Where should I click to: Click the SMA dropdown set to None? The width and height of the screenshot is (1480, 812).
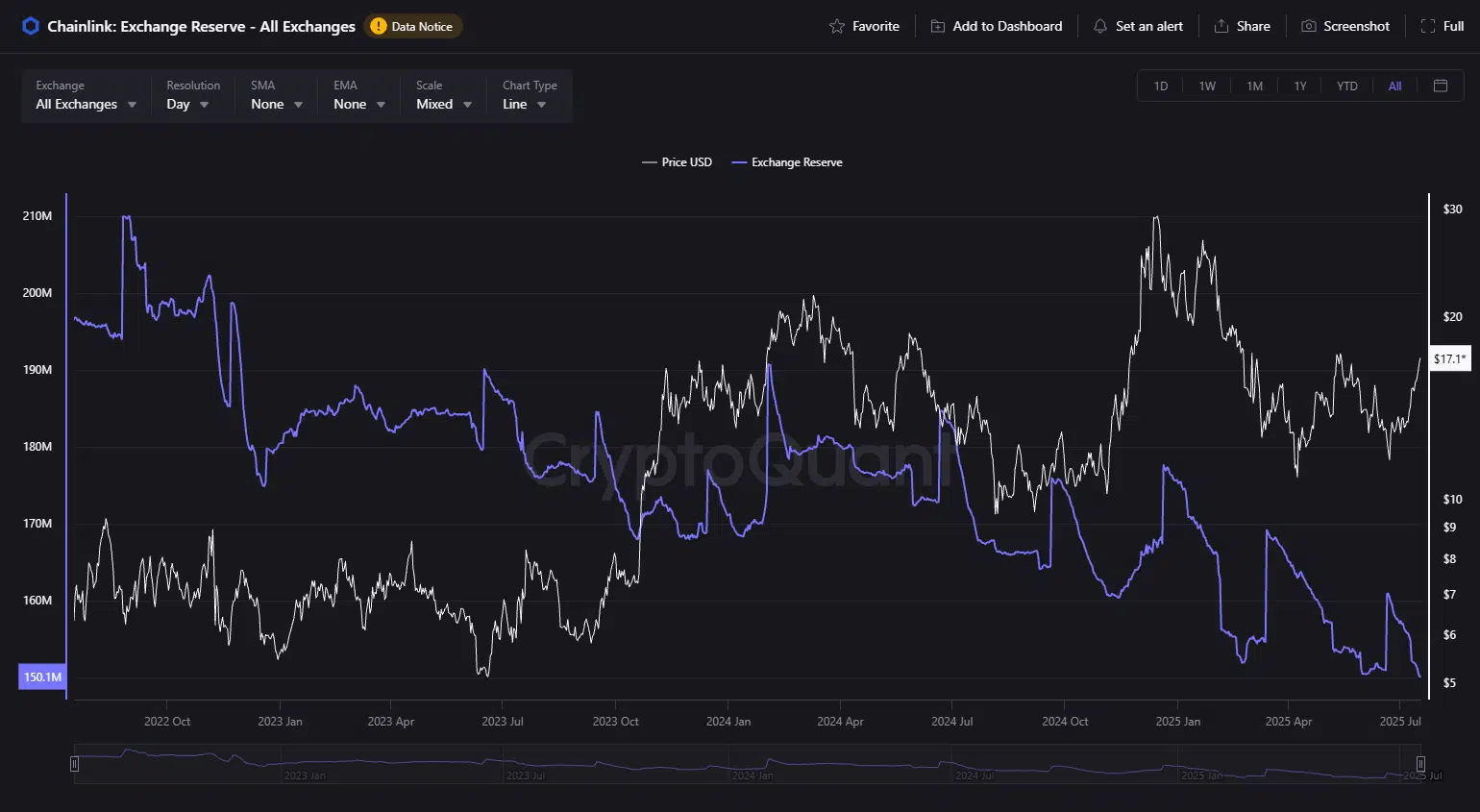click(274, 104)
